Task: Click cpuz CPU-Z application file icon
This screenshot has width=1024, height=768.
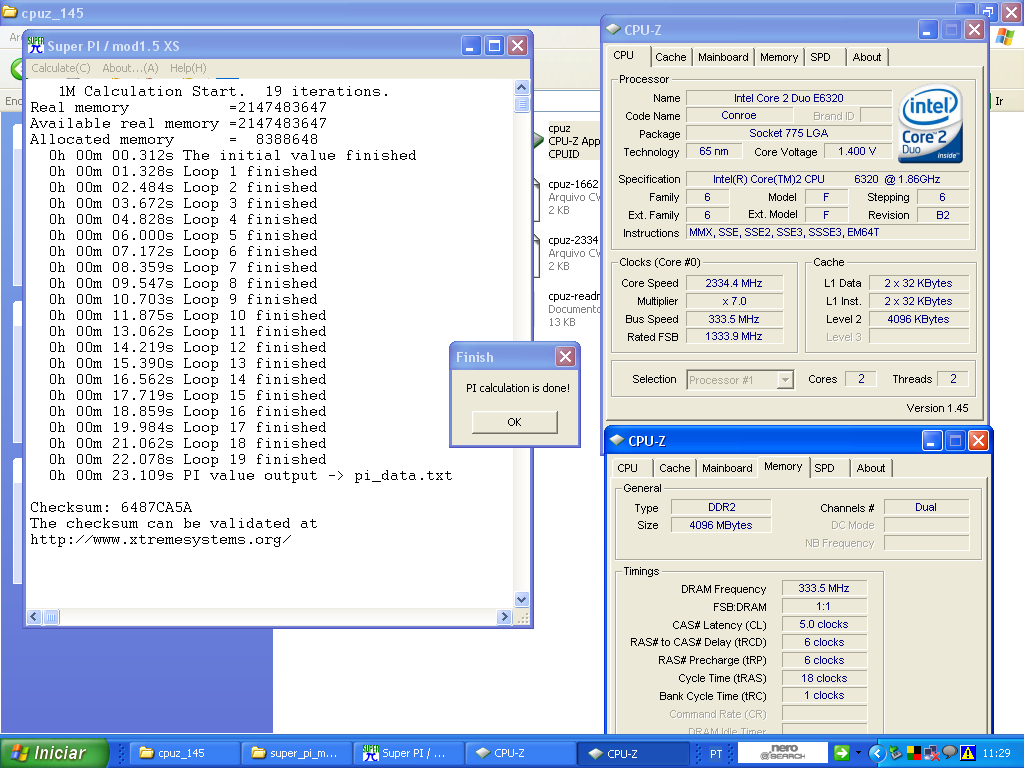Action: coord(539,140)
